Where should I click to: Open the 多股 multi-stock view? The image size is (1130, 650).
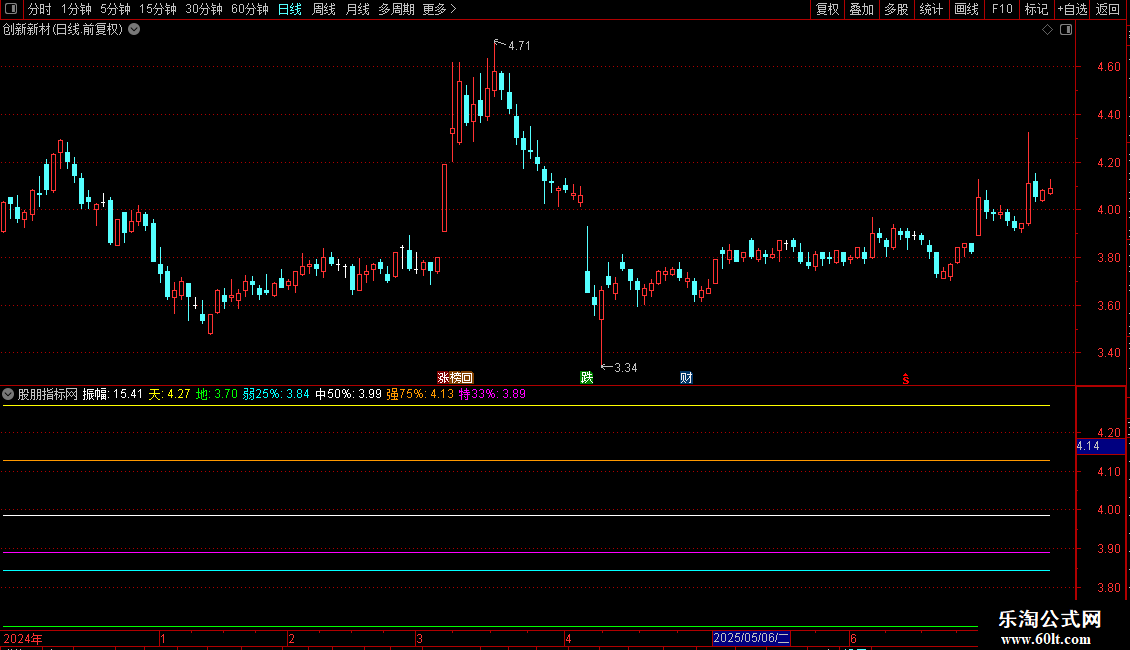click(896, 9)
